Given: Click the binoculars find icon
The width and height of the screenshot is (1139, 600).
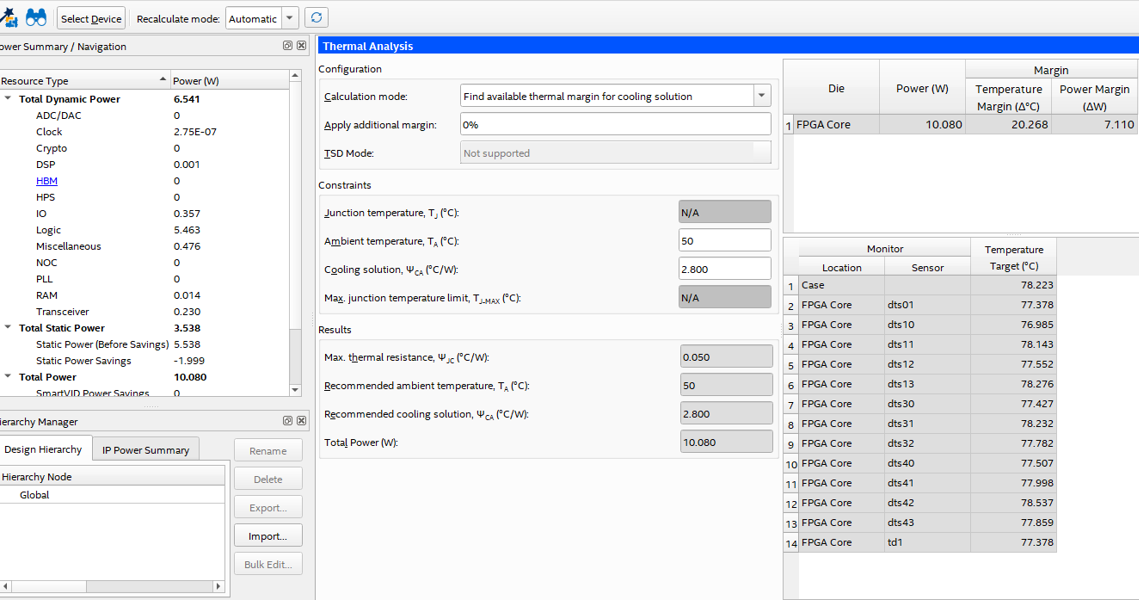Looking at the screenshot, I should [x=36, y=18].
